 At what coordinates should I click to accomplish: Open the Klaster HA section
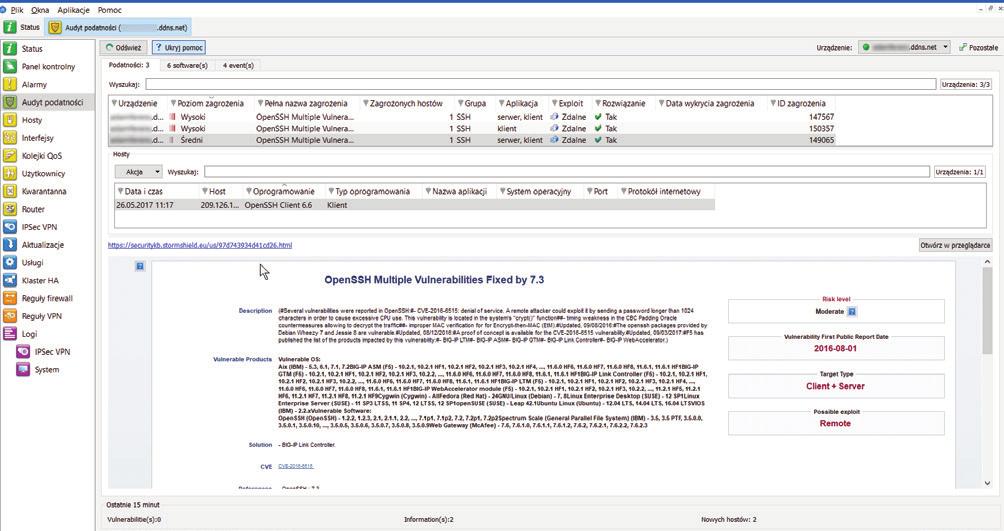click(x=40, y=281)
